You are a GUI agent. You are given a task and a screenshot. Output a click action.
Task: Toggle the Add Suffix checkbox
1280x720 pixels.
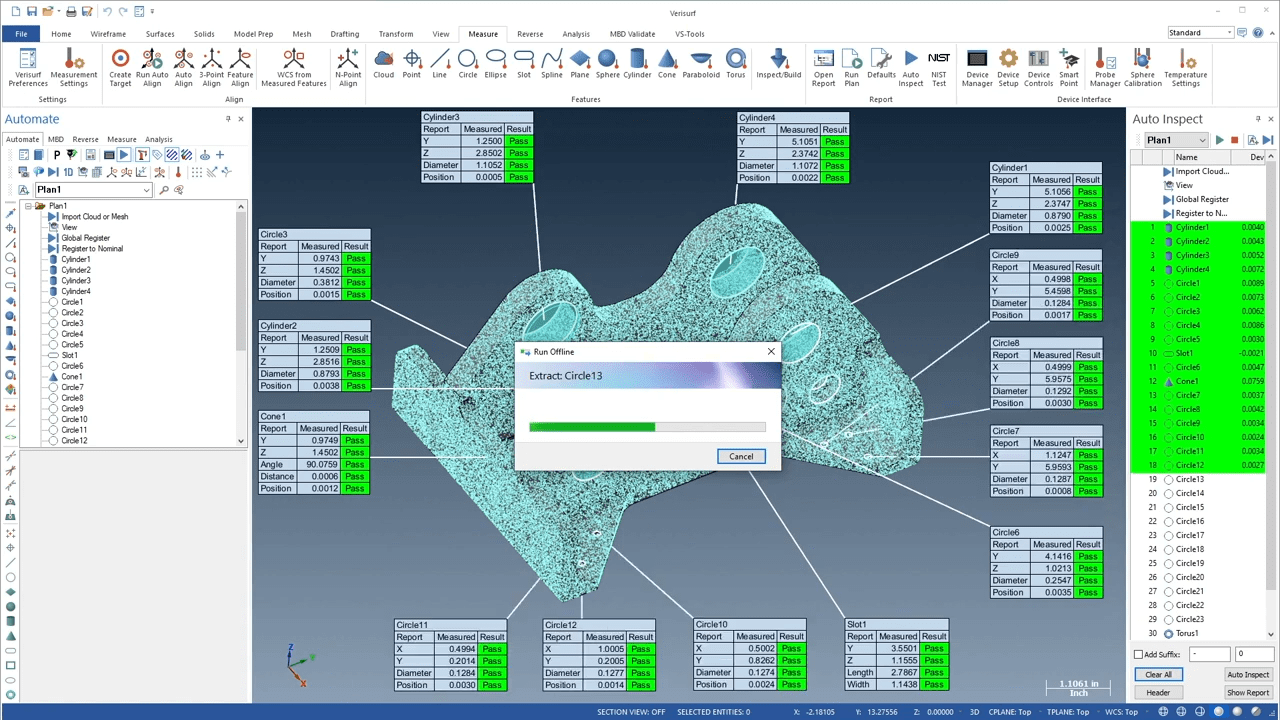click(x=1138, y=655)
